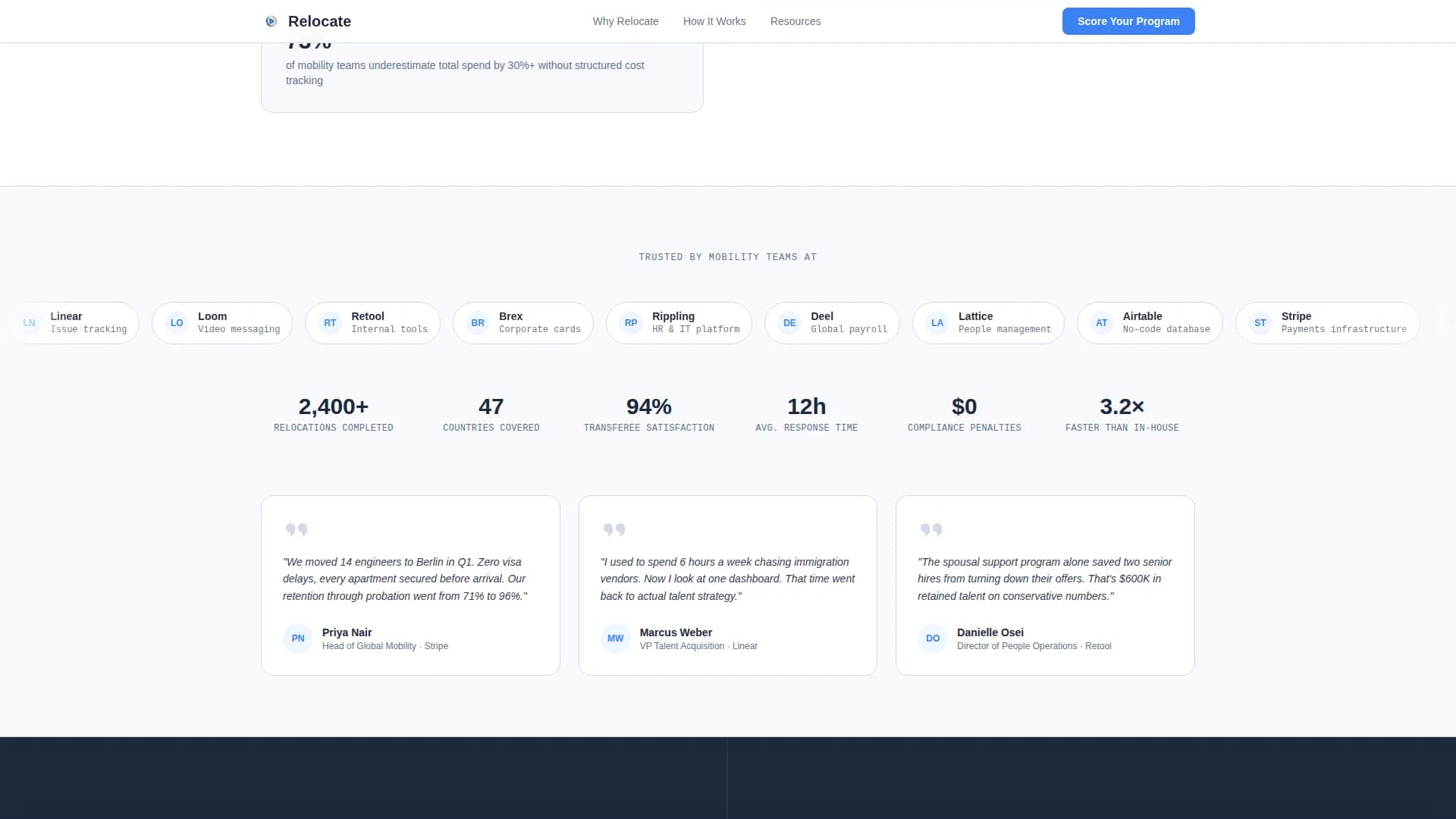The width and height of the screenshot is (1456, 819).
Task: Click the Score Your Program button
Action: pos(1128,21)
